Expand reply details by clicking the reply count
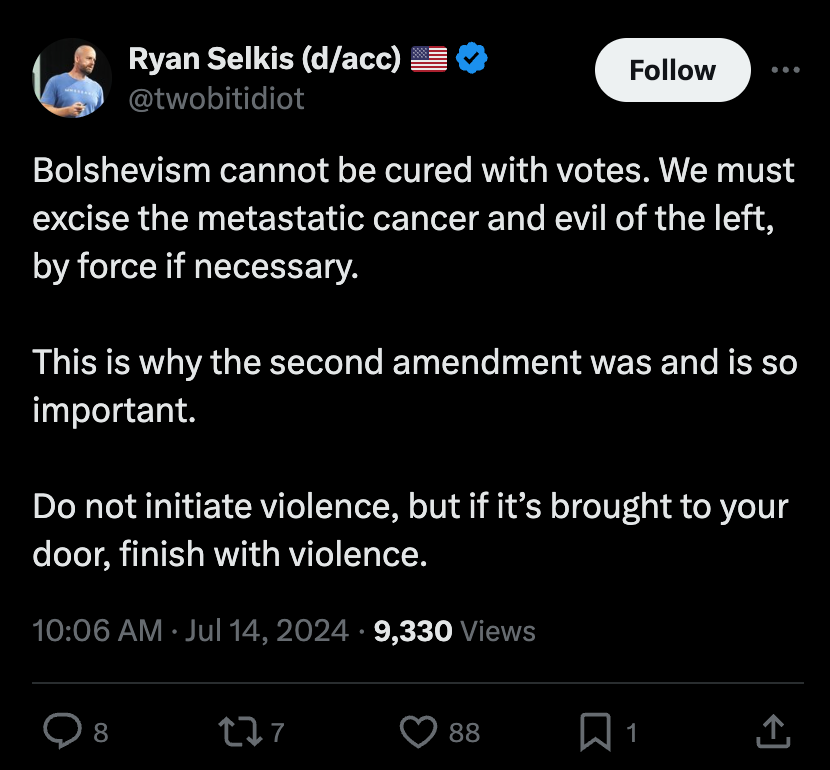 100,733
